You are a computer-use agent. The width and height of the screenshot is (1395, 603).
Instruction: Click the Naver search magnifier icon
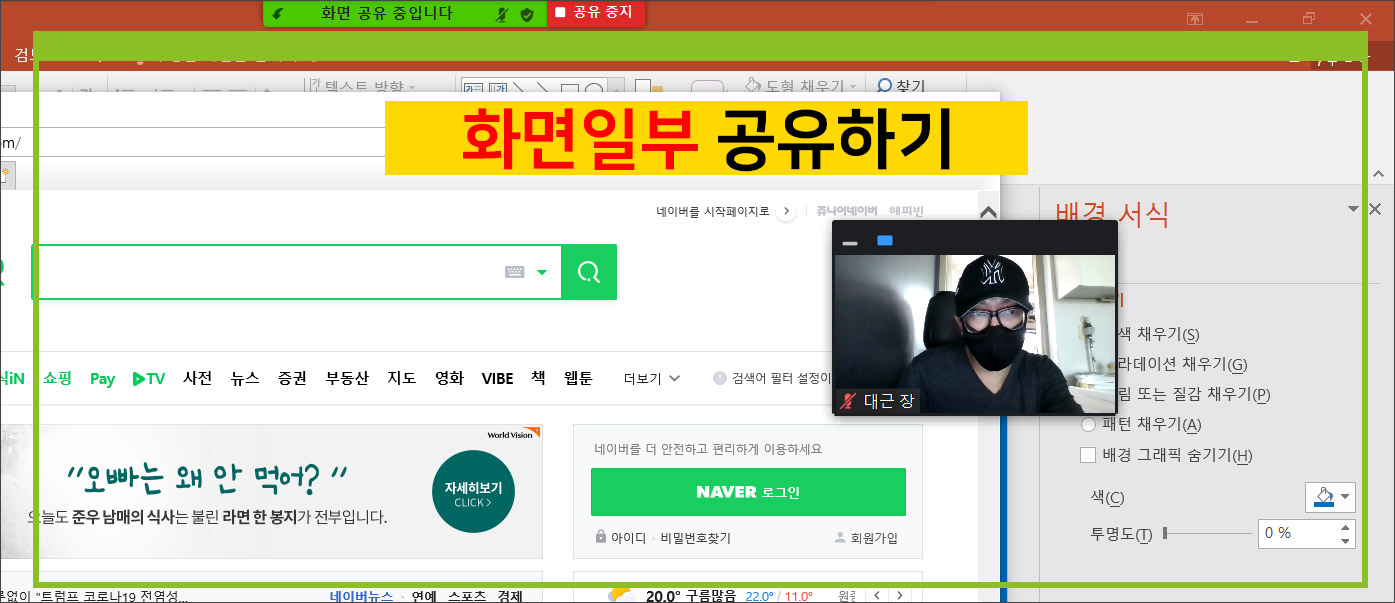point(588,271)
